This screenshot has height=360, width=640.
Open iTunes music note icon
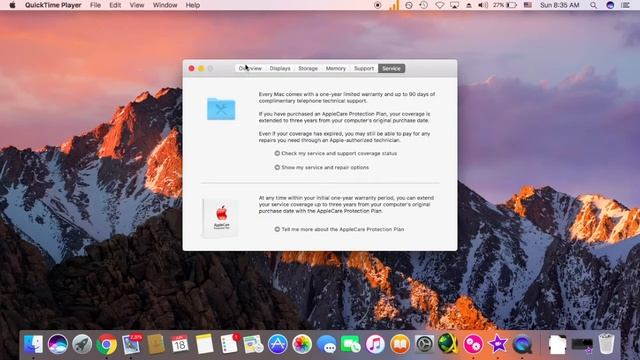pyautogui.click(x=375, y=344)
